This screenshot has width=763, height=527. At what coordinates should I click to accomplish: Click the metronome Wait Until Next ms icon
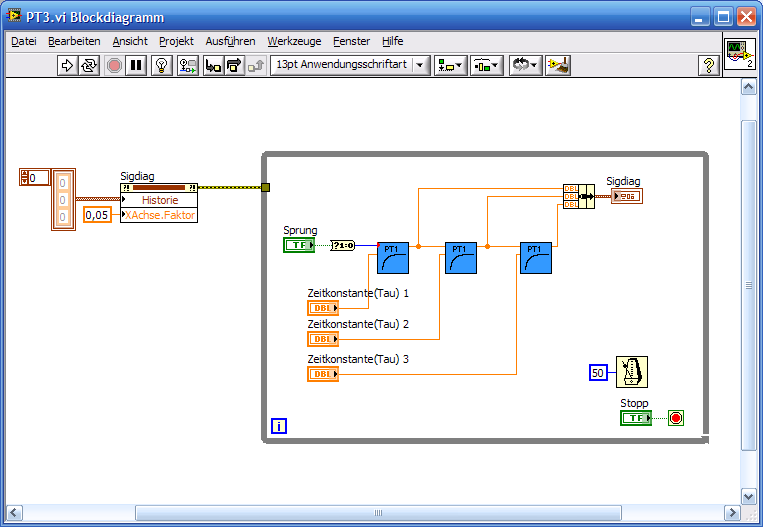(x=632, y=372)
